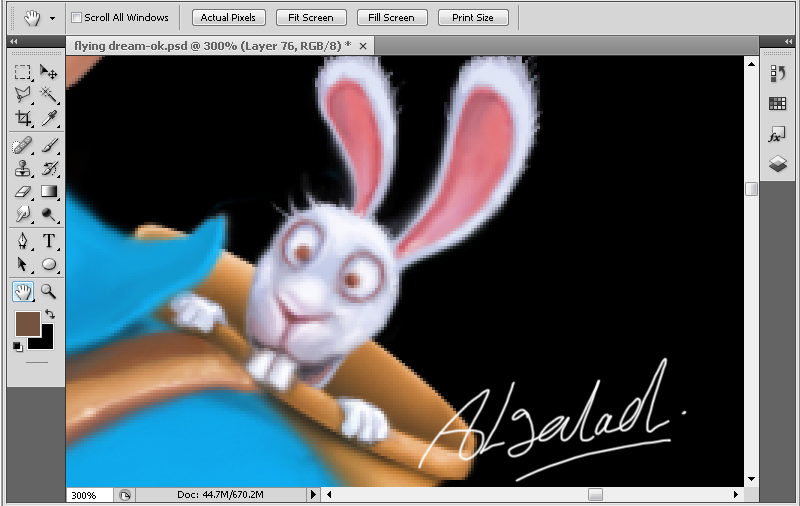Click the Fill Screen button

(391, 17)
